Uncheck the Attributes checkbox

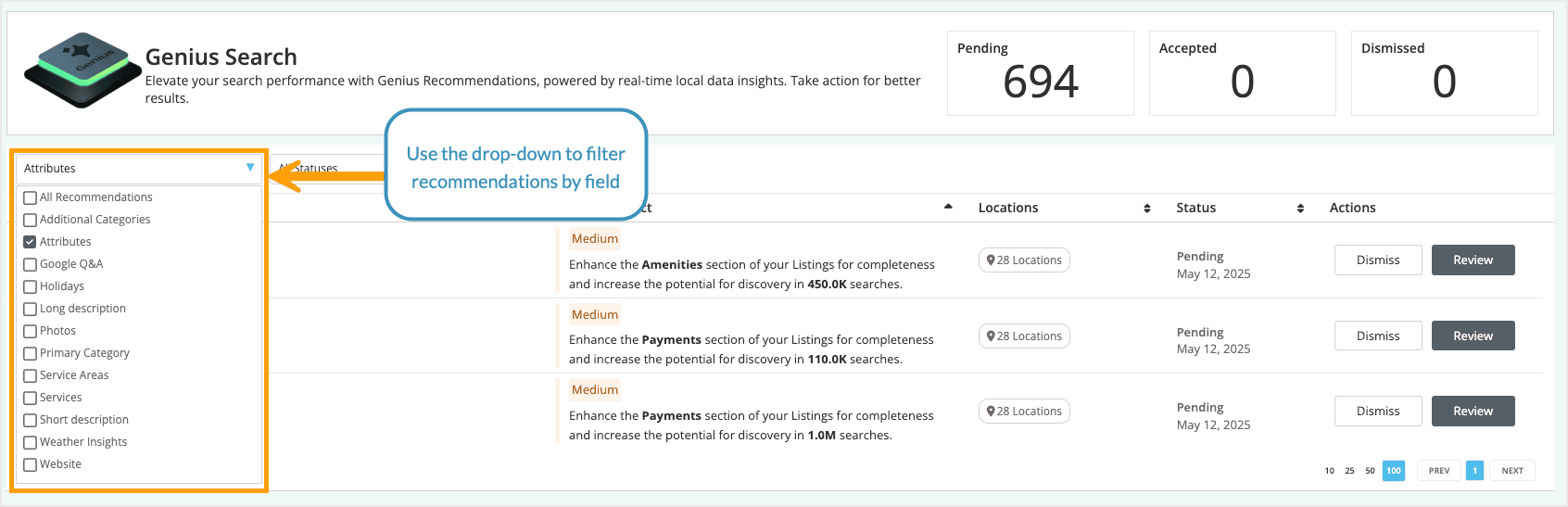tap(31, 242)
